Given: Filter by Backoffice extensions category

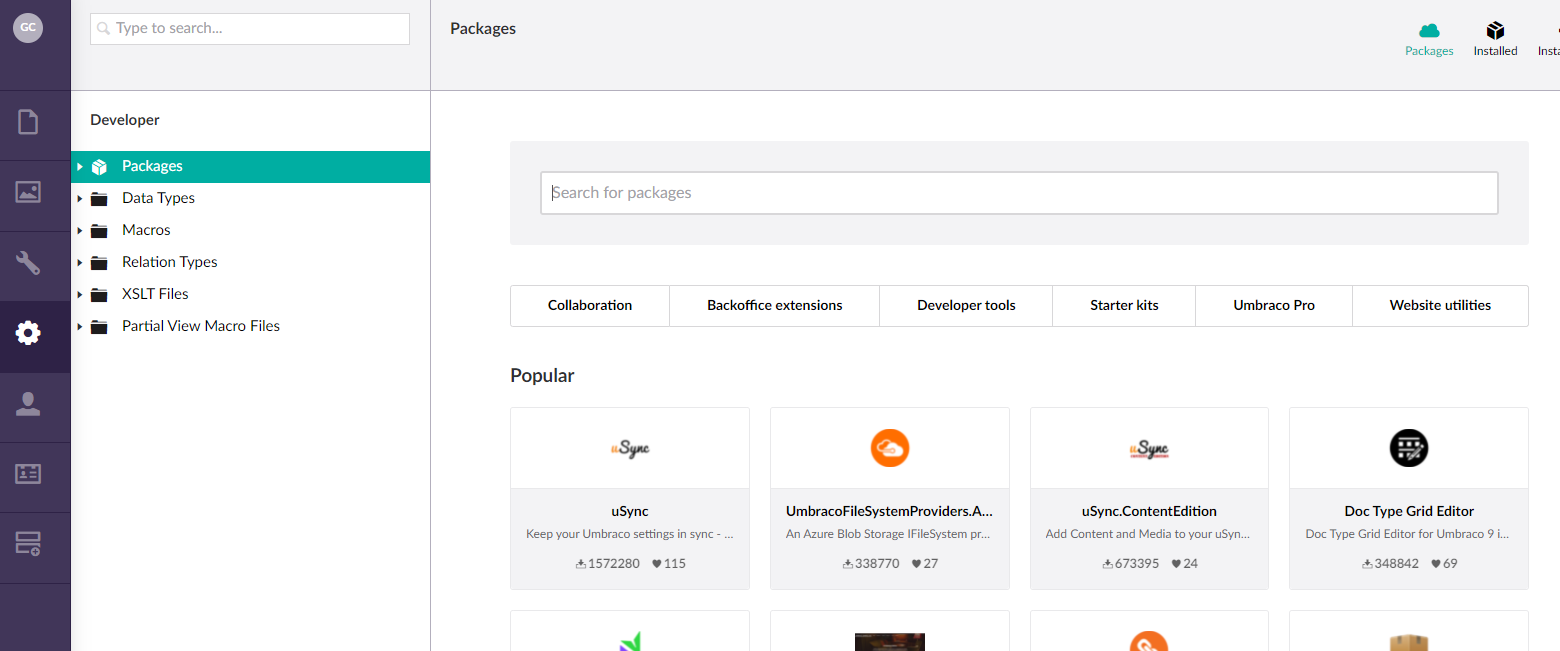Looking at the screenshot, I should click(775, 305).
